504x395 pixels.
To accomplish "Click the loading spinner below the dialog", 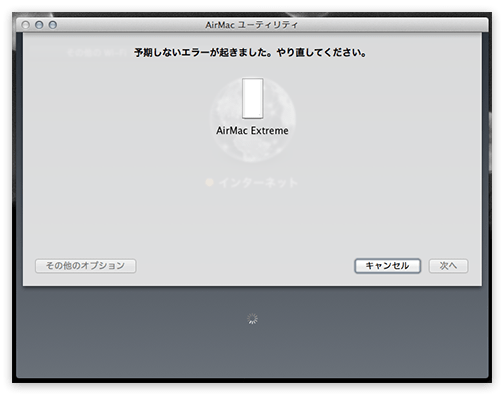I will [252, 319].
